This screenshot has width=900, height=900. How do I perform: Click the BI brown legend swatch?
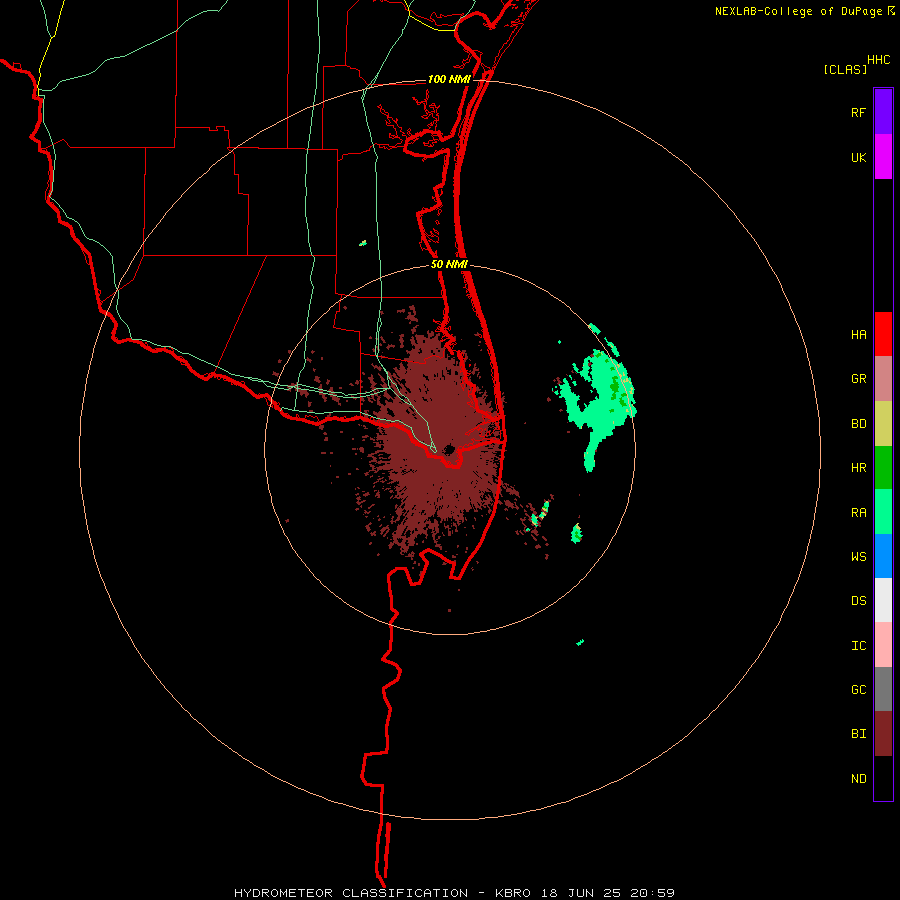[x=883, y=734]
